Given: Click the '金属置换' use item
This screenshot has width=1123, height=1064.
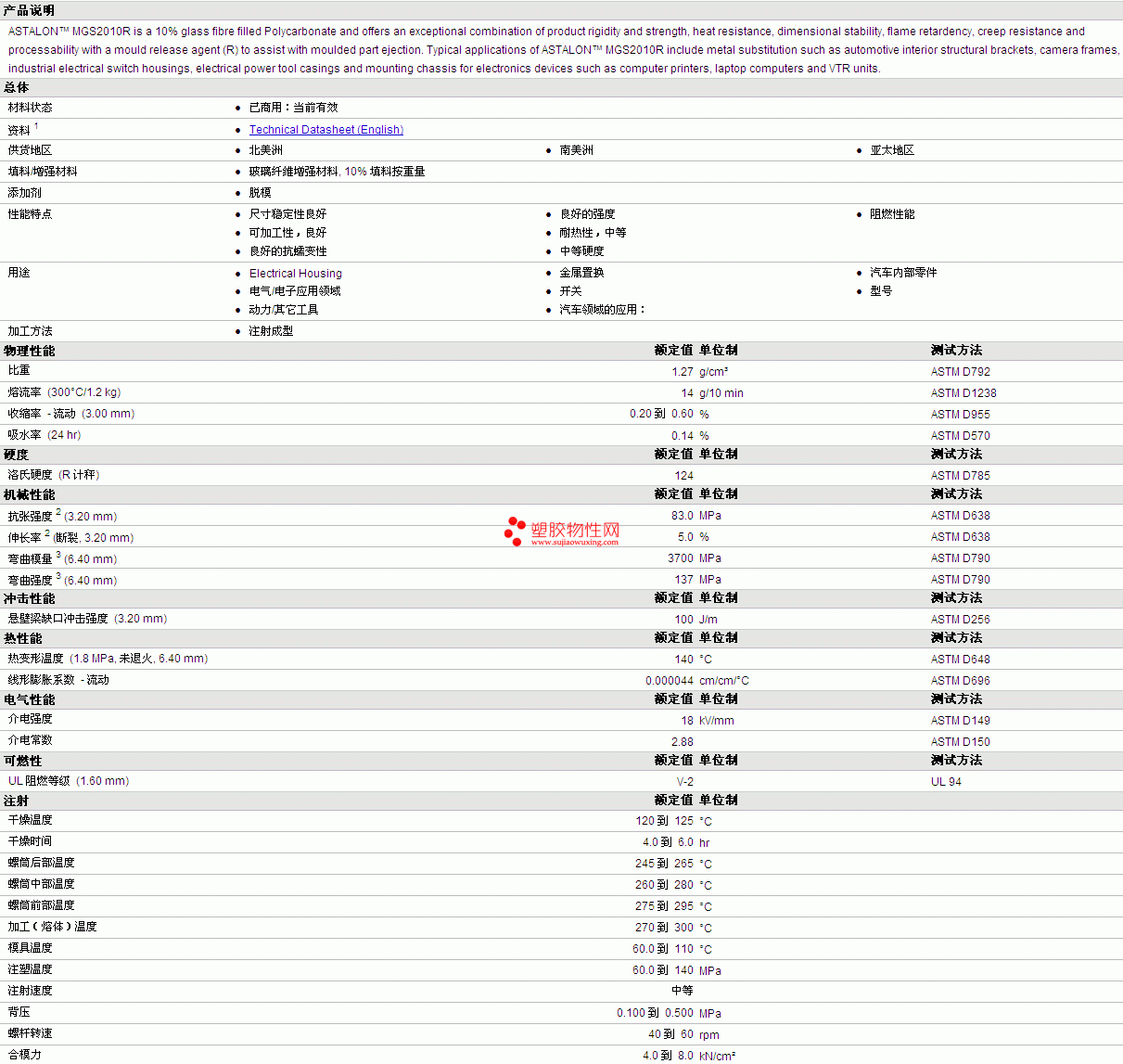Looking at the screenshot, I should [x=581, y=273].
